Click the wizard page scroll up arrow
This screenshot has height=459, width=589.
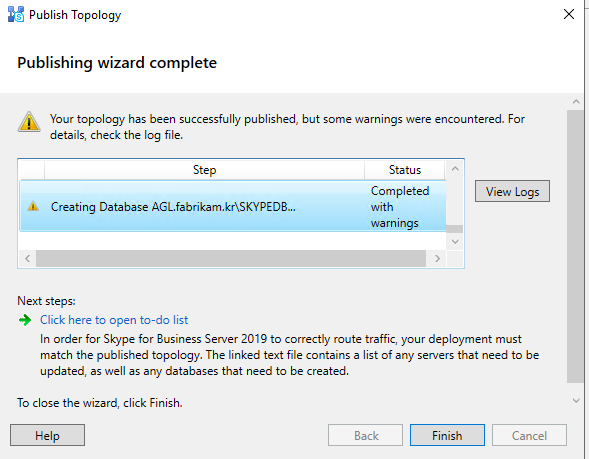click(x=576, y=101)
